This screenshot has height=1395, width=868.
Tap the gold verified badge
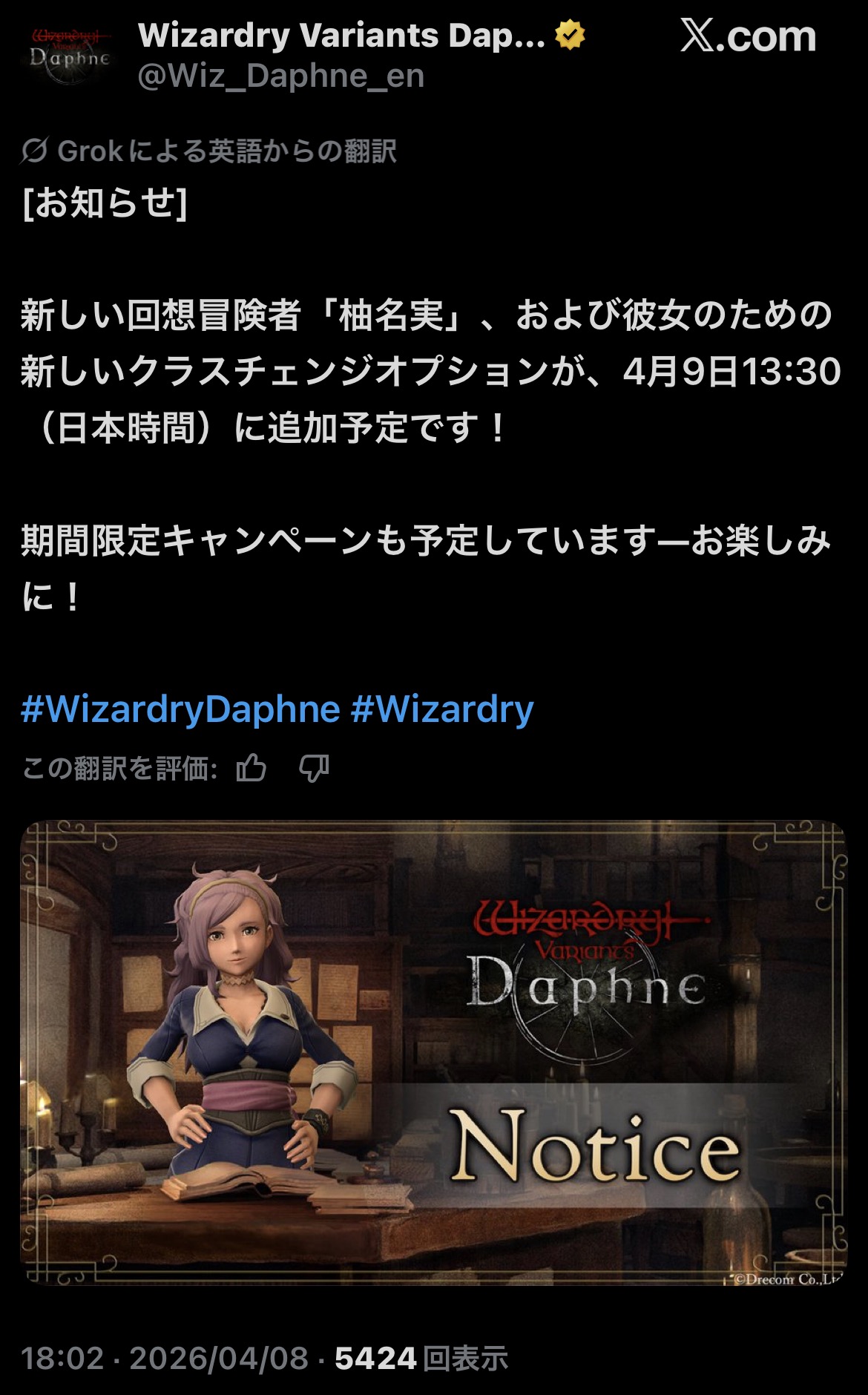tap(570, 36)
